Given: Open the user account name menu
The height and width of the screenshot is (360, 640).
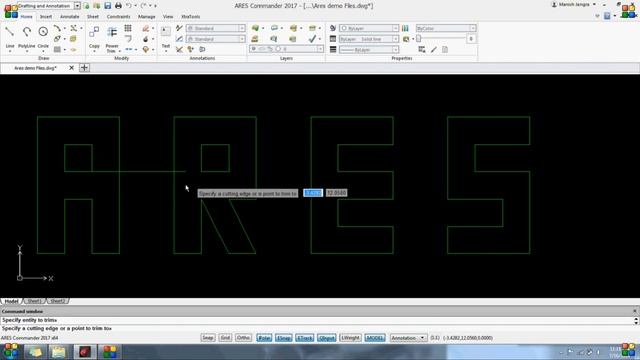Looking at the screenshot, I should pyautogui.click(x=573, y=4).
